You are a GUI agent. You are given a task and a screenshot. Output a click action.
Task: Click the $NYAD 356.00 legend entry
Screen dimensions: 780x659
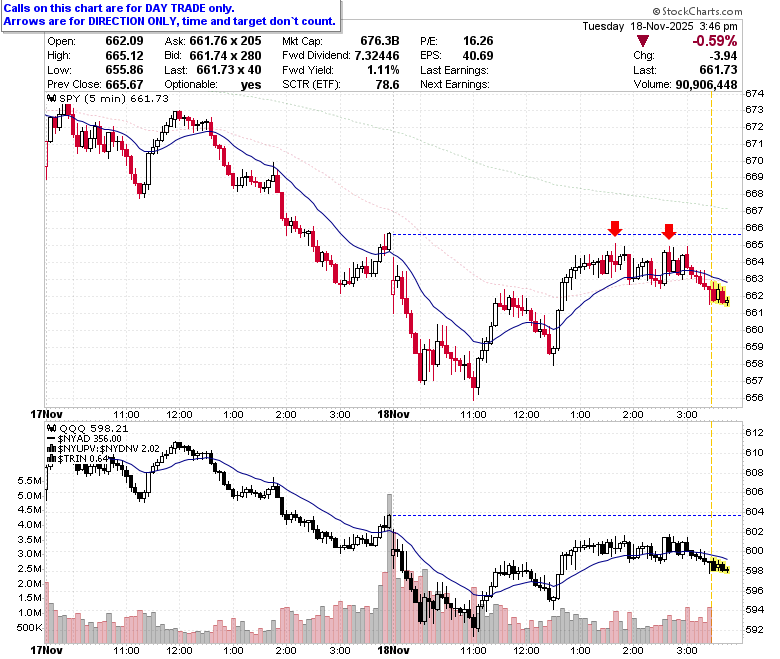84,438
